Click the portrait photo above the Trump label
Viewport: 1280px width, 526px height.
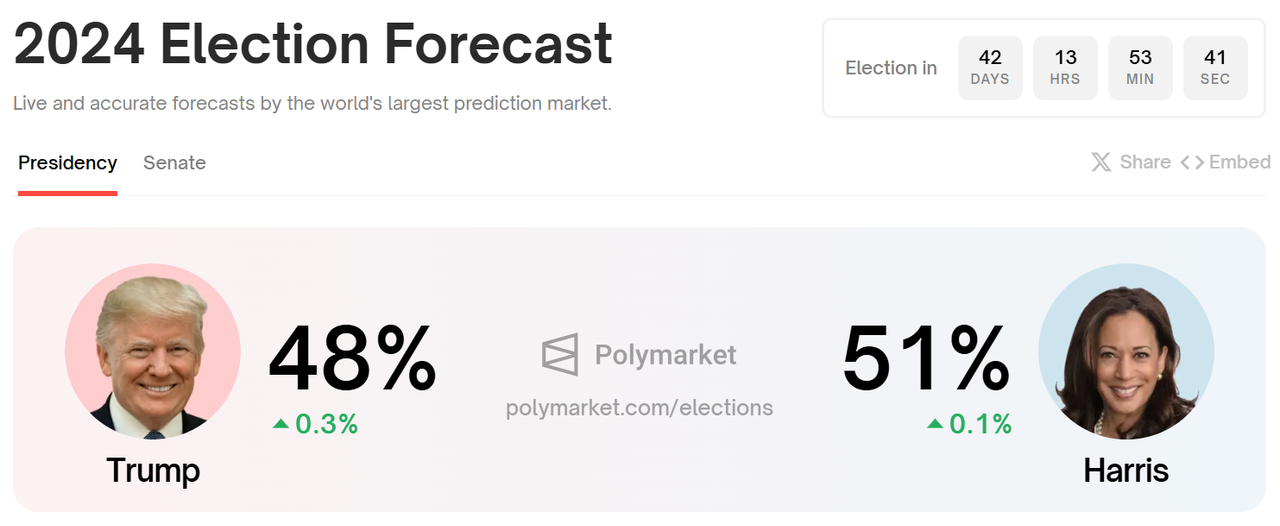[153, 352]
